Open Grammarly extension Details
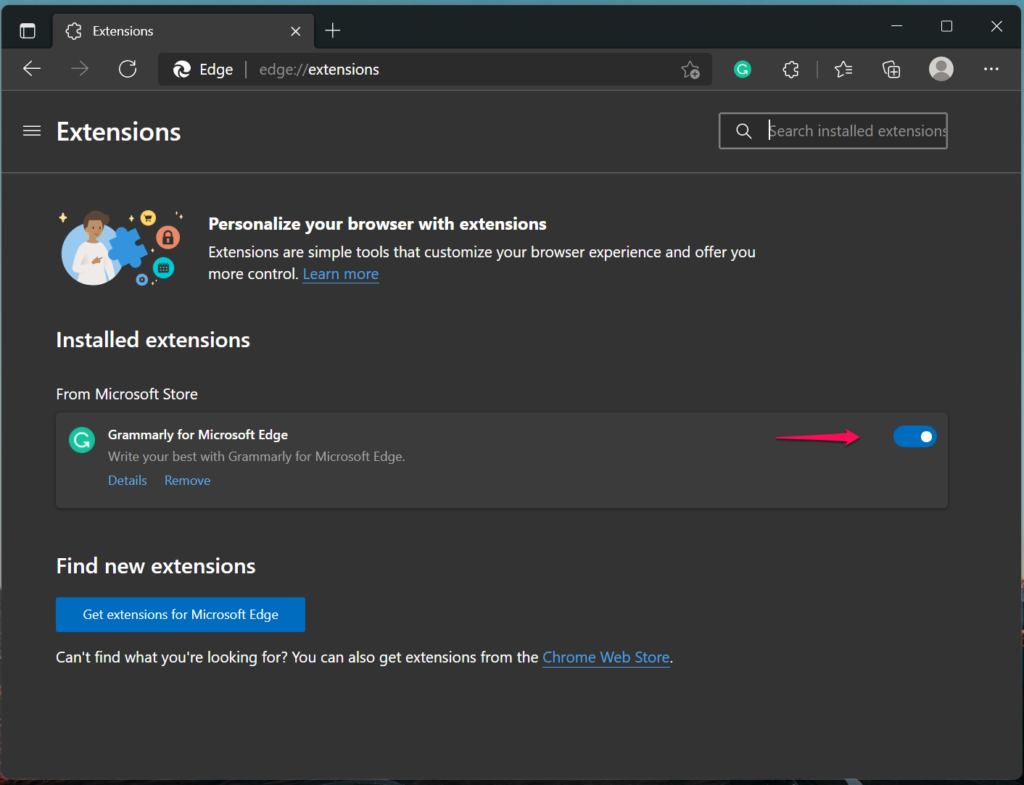This screenshot has width=1024, height=785. tap(127, 480)
